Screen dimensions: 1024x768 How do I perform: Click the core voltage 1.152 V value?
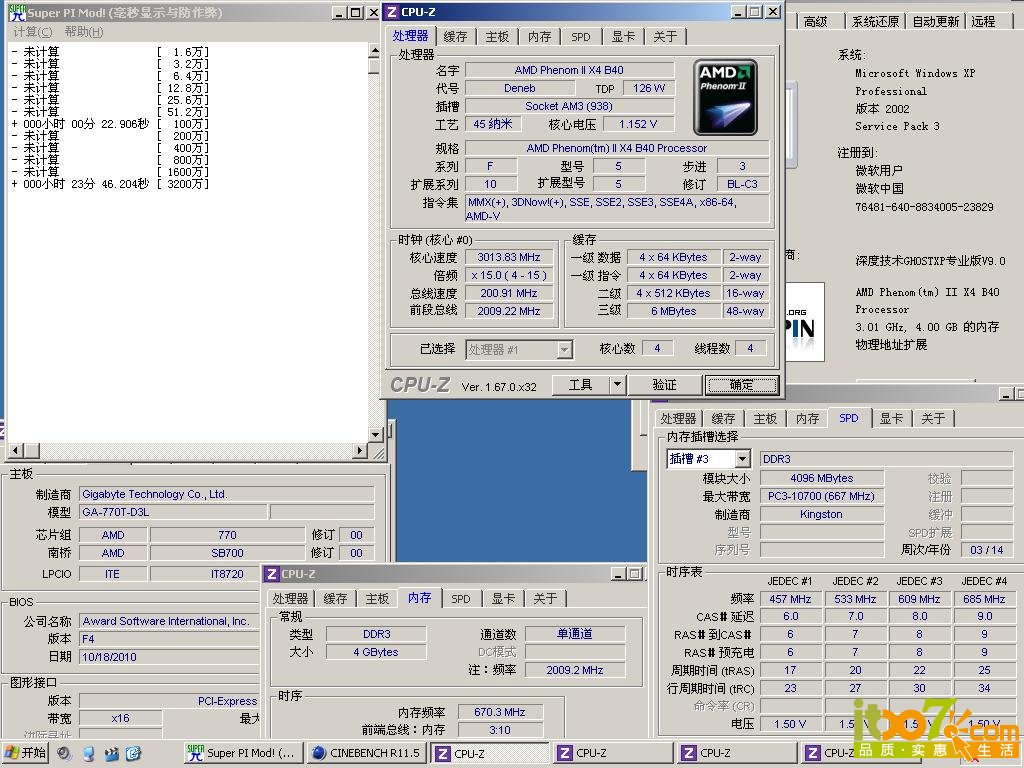pyautogui.click(x=638, y=124)
